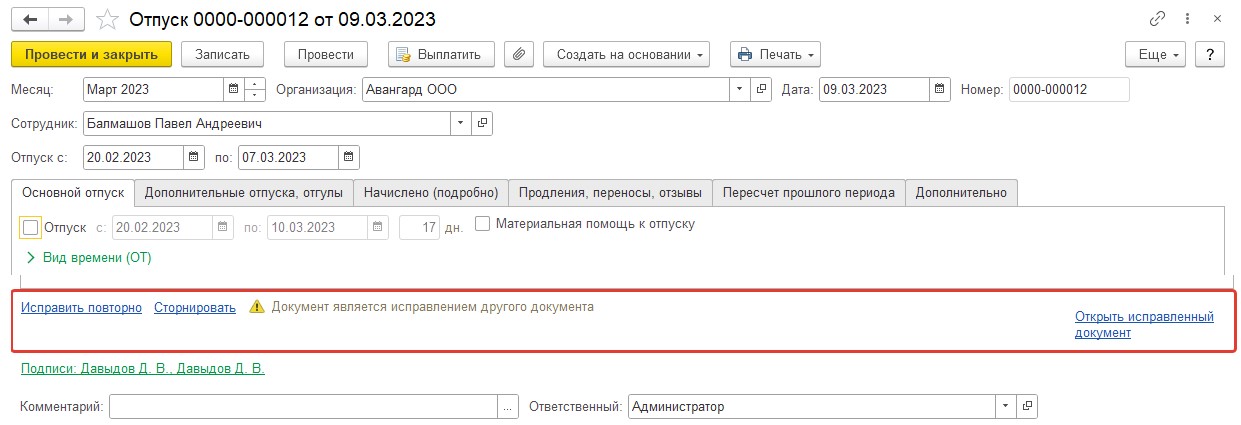Viewport: 1241px width, 425px height.
Task: Expand the Сотрудник dropdown list
Action: point(461,123)
